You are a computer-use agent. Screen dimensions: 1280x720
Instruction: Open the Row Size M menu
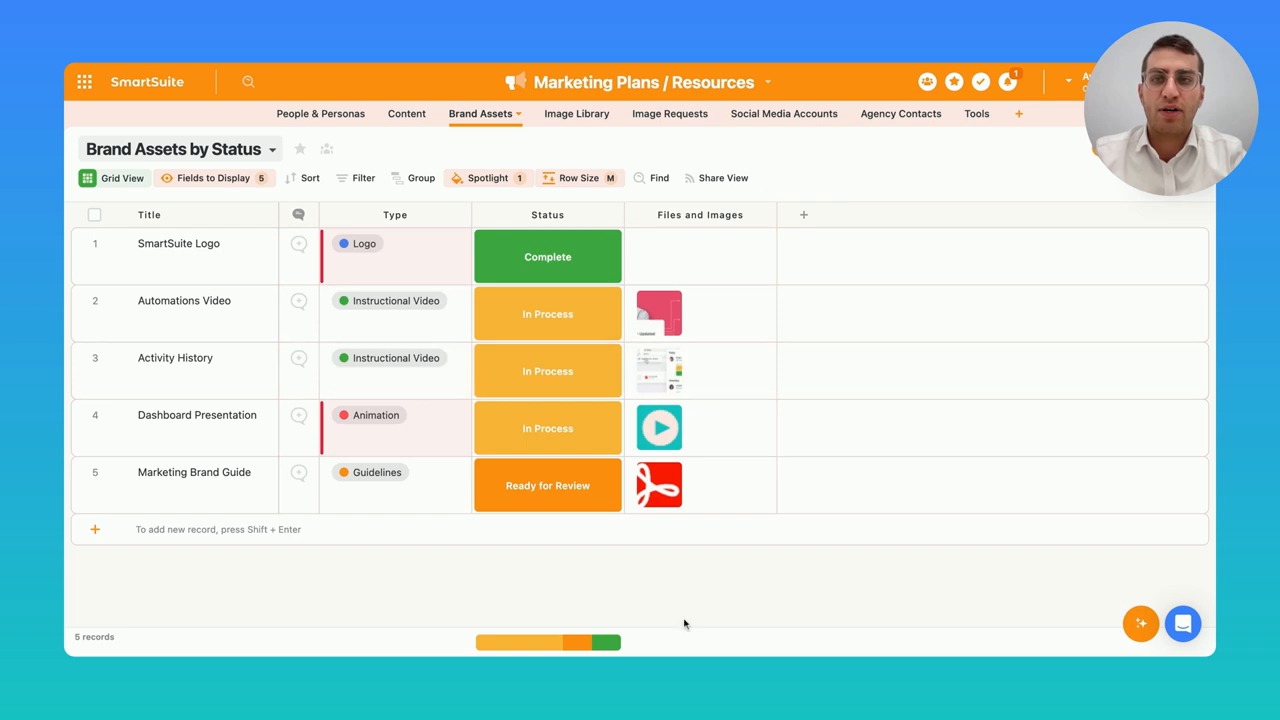click(579, 178)
